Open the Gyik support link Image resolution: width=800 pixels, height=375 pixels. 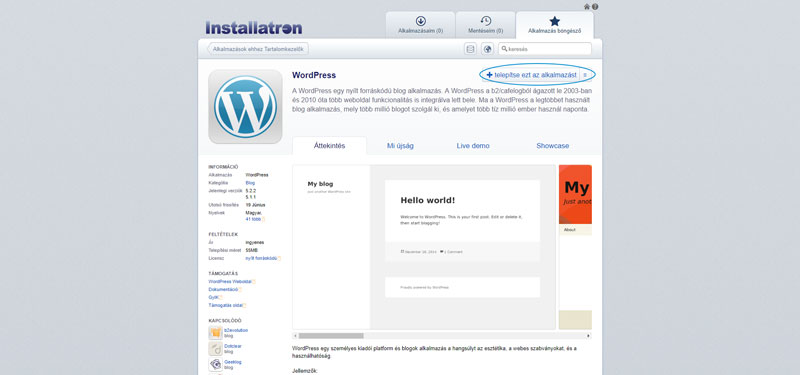[x=213, y=297]
